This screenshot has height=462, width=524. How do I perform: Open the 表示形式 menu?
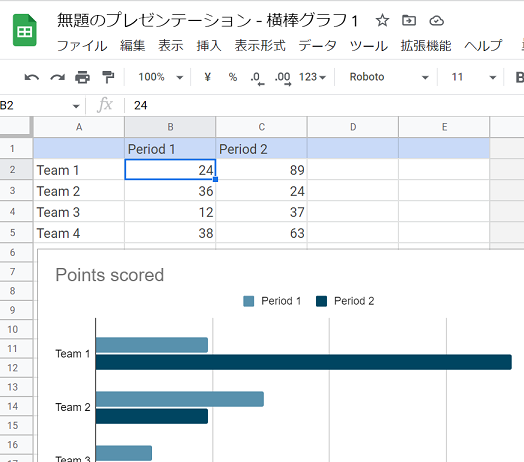click(260, 46)
